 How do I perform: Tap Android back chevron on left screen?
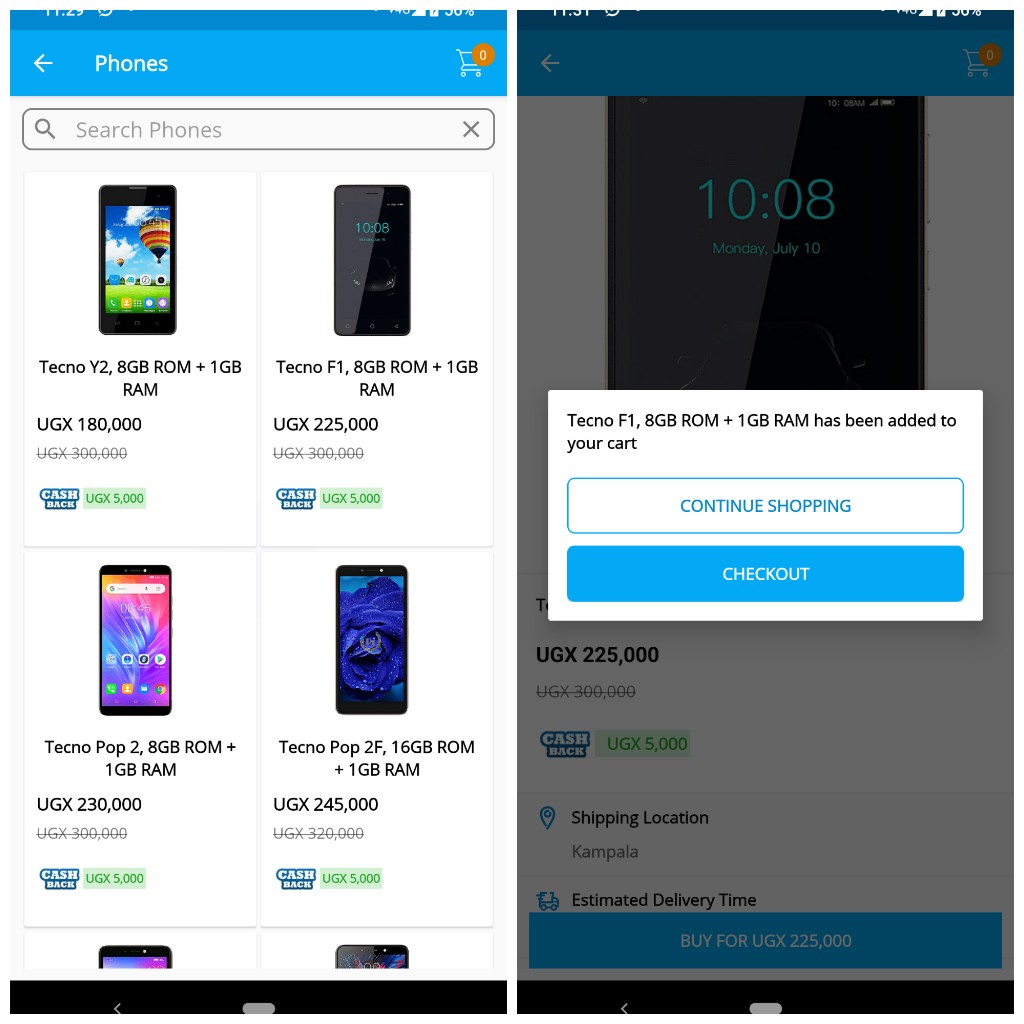(x=118, y=1008)
